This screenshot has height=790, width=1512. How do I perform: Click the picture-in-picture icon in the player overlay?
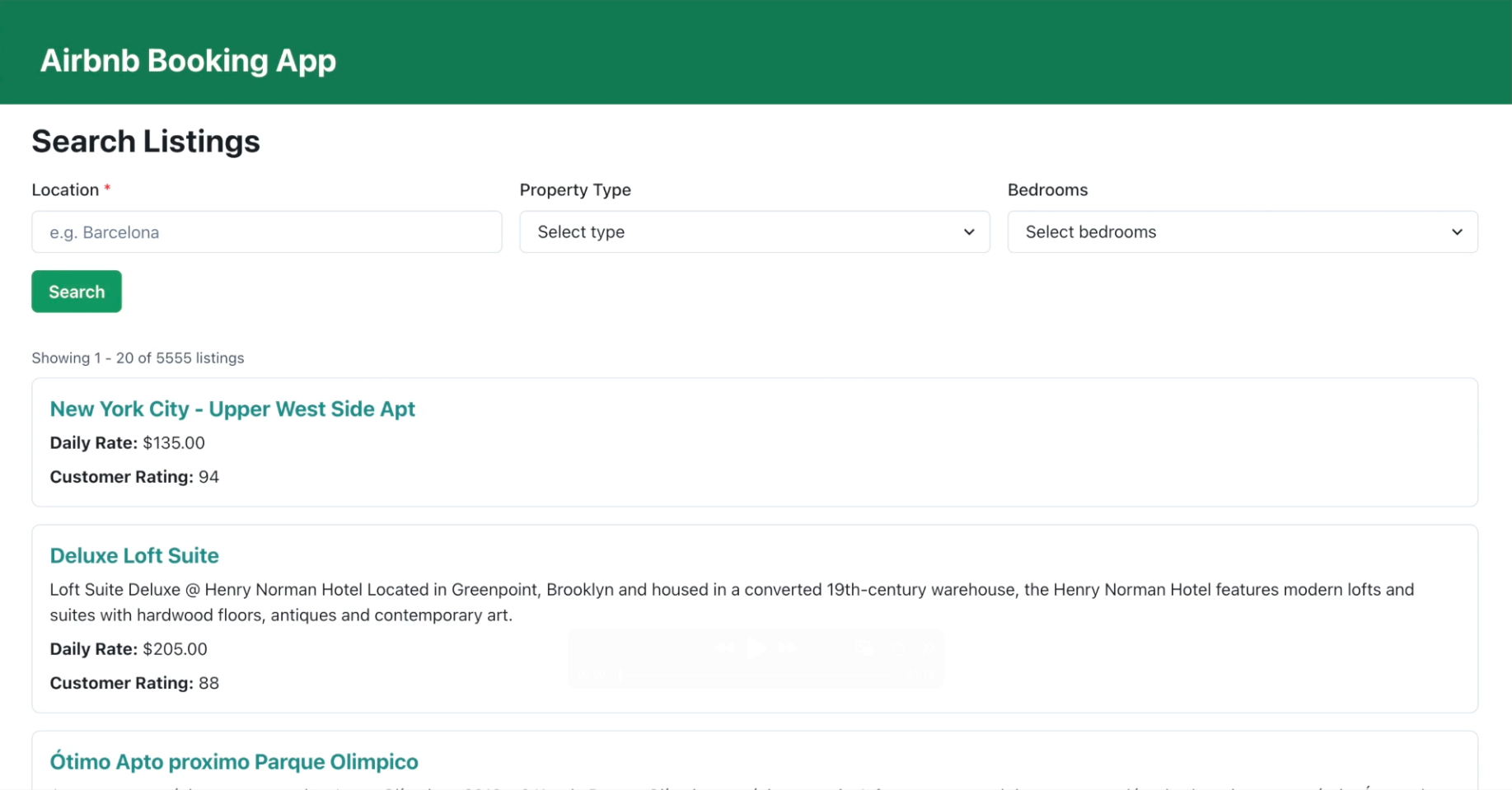tap(864, 648)
